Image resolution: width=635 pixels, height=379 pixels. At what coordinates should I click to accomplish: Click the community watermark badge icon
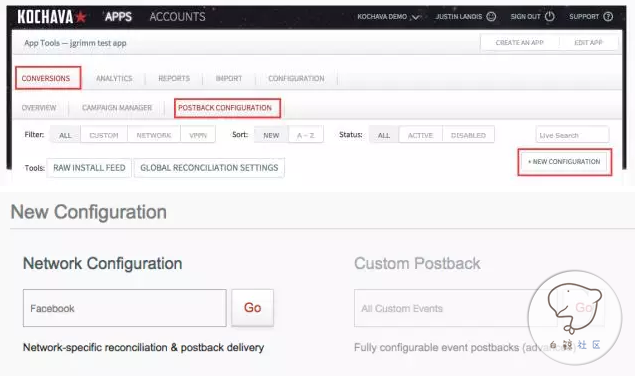(575, 317)
